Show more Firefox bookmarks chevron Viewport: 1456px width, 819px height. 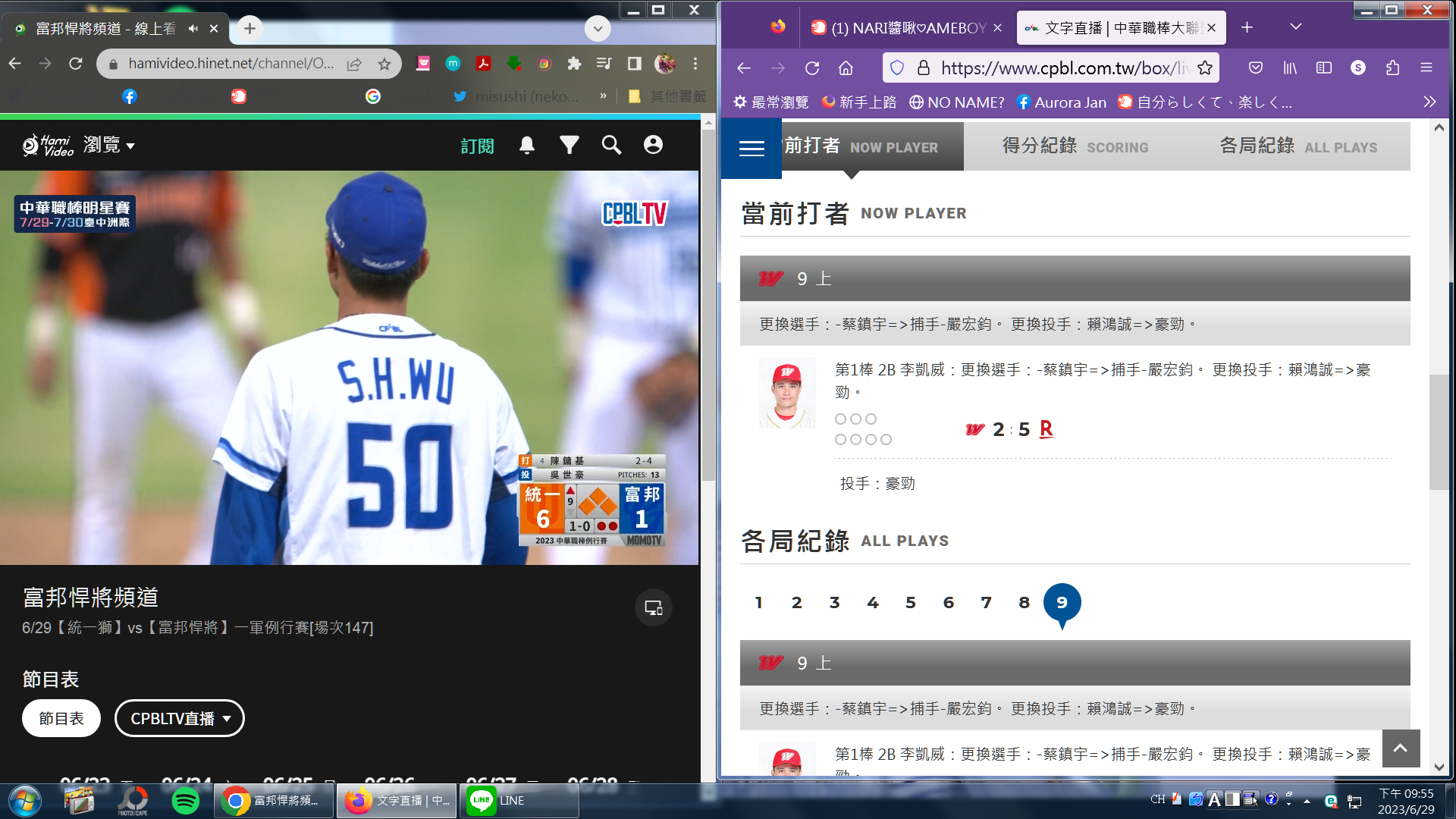pos(1429,102)
